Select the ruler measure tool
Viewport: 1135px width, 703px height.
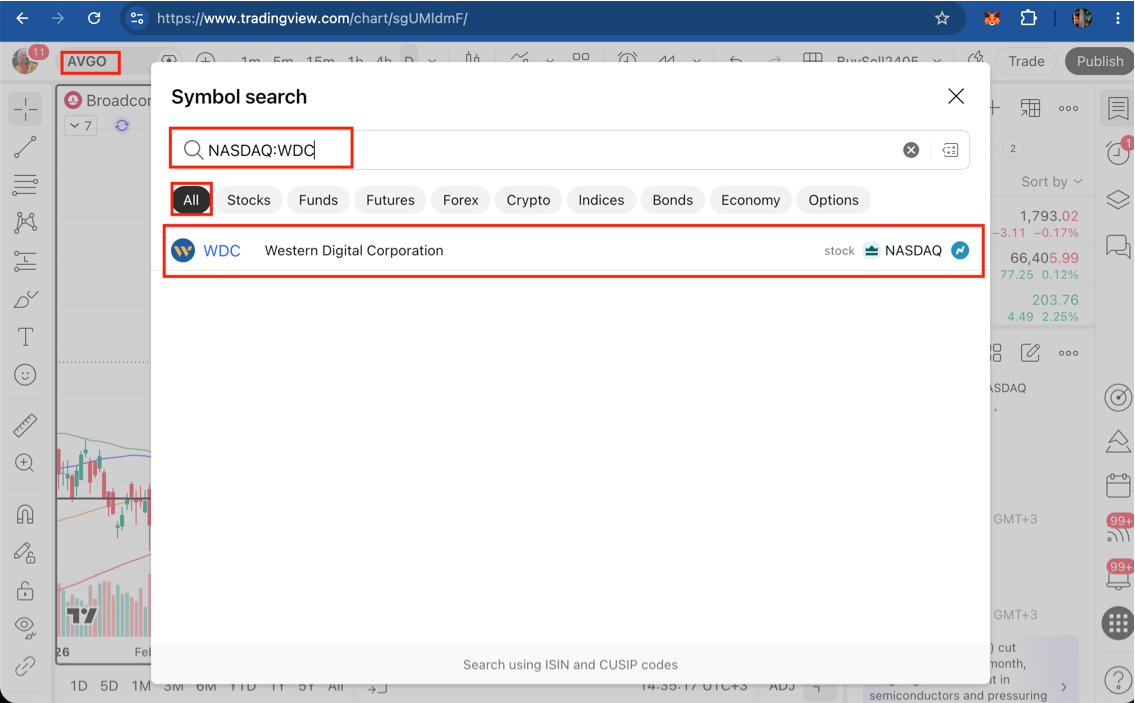[25, 425]
